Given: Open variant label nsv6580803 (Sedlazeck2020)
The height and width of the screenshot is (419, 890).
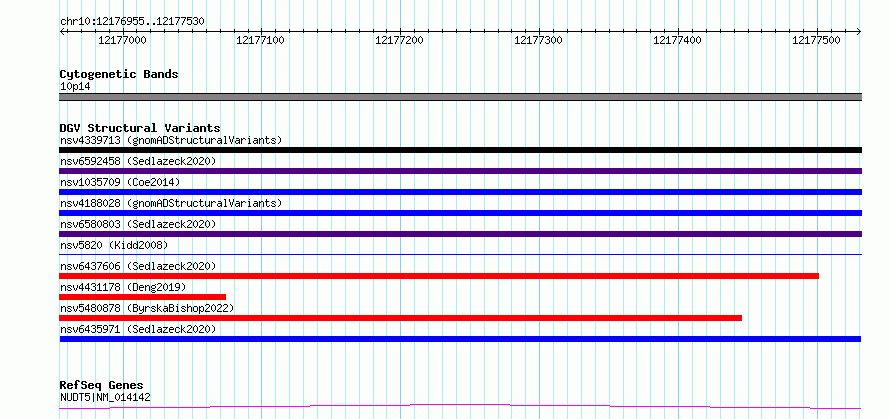Looking at the screenshot, I should click(138, 224).
